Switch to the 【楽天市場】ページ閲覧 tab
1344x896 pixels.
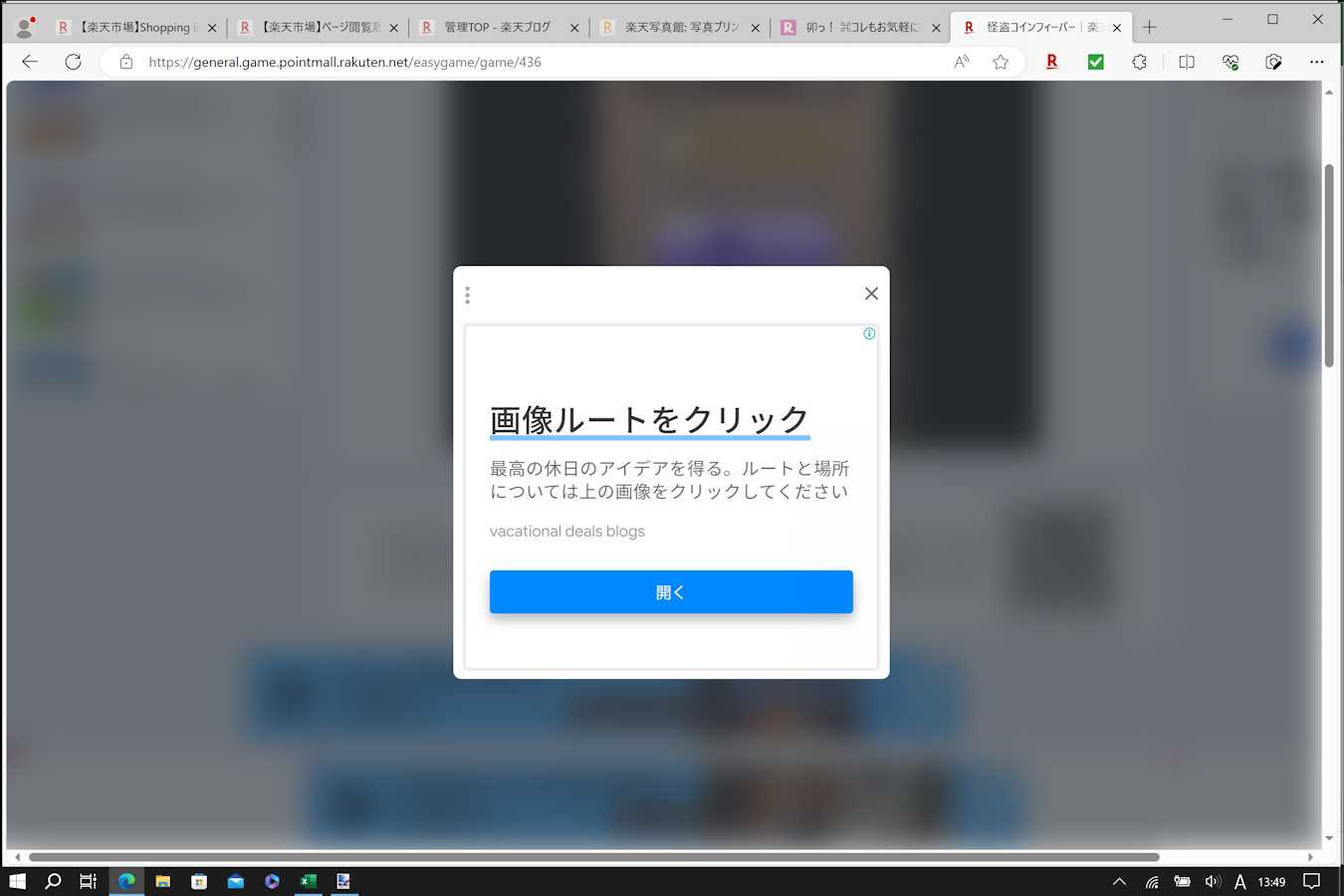319,27
